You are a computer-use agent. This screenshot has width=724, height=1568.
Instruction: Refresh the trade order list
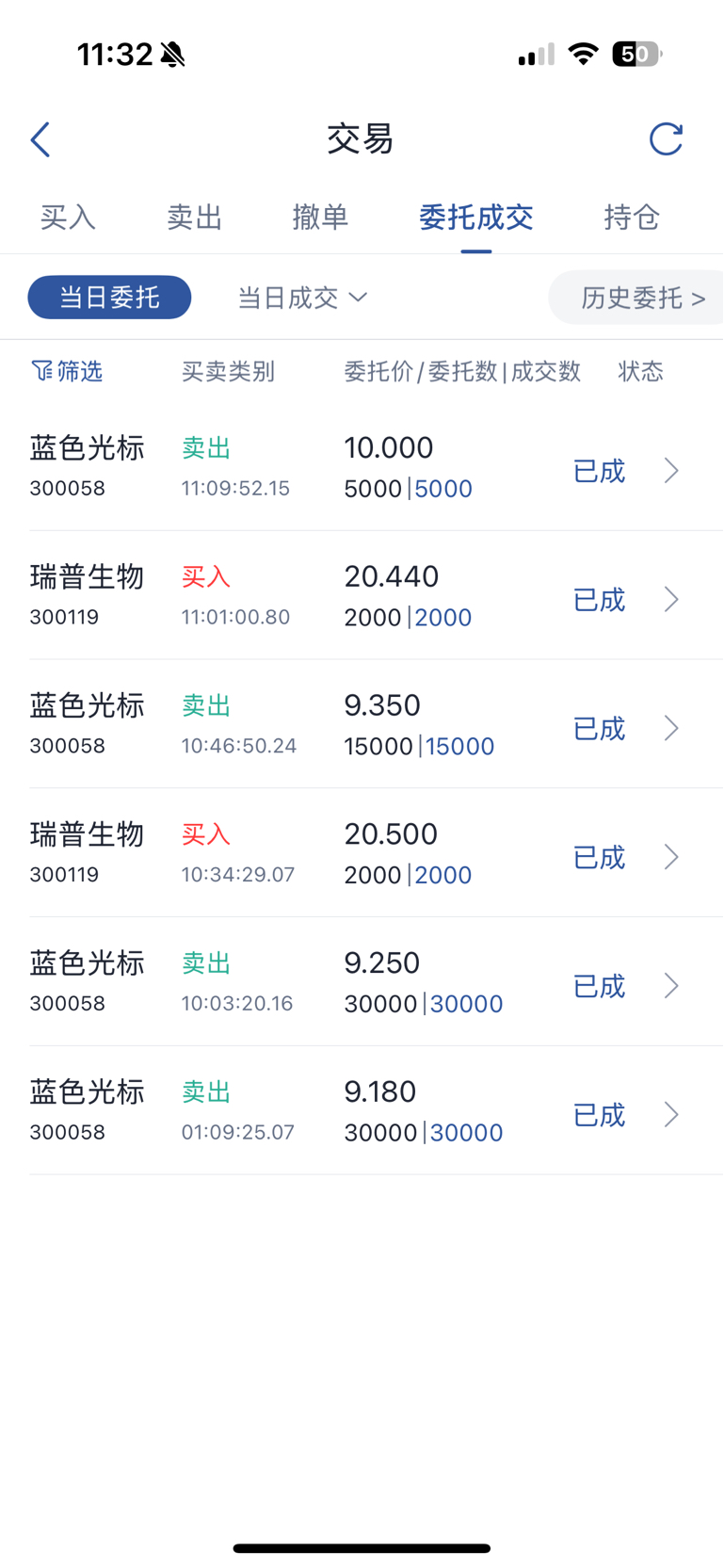pos(666,139)
